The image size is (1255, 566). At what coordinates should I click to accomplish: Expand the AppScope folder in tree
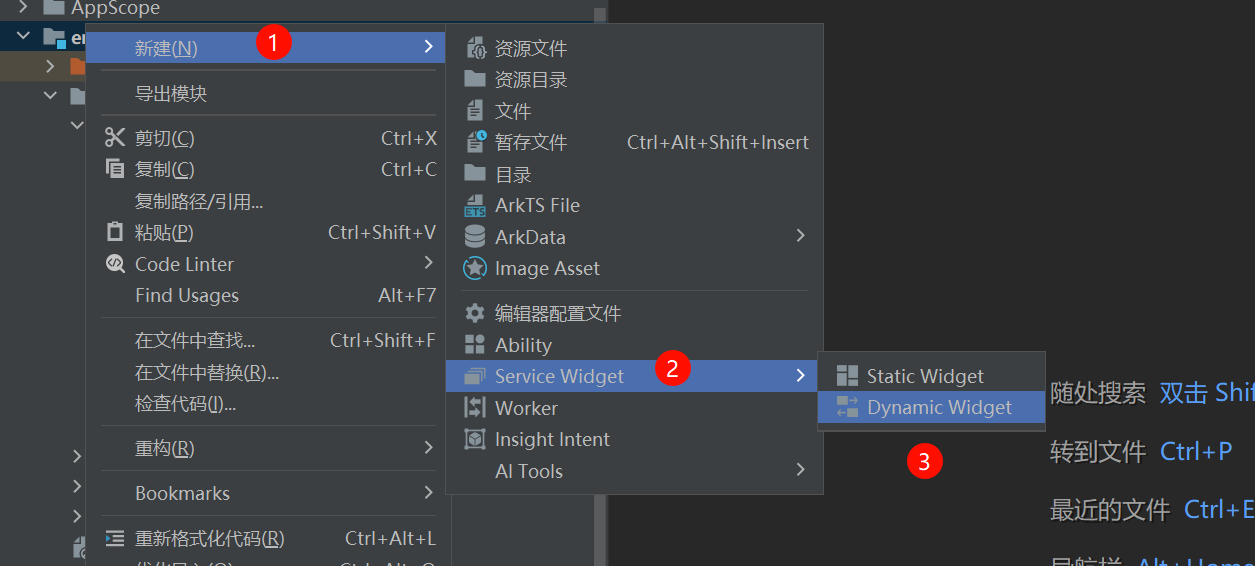coord(23,8)
